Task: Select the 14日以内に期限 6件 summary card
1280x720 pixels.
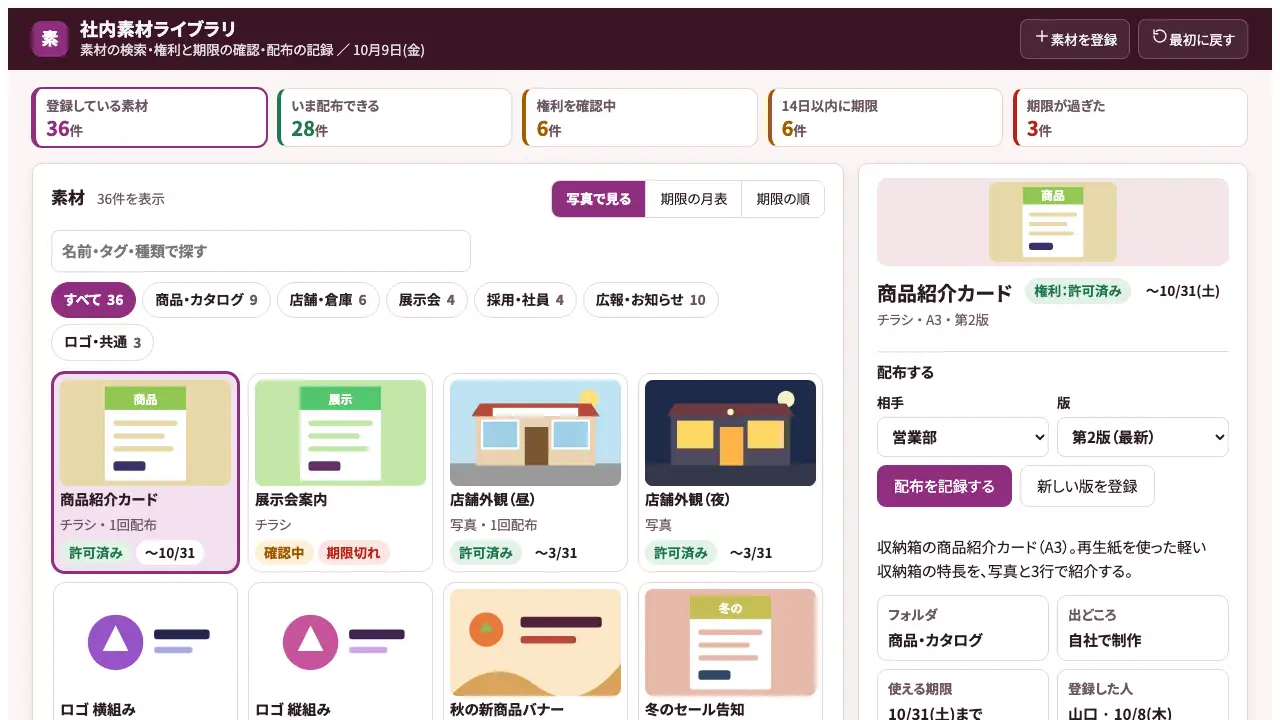Action: [x=885, y=117]
